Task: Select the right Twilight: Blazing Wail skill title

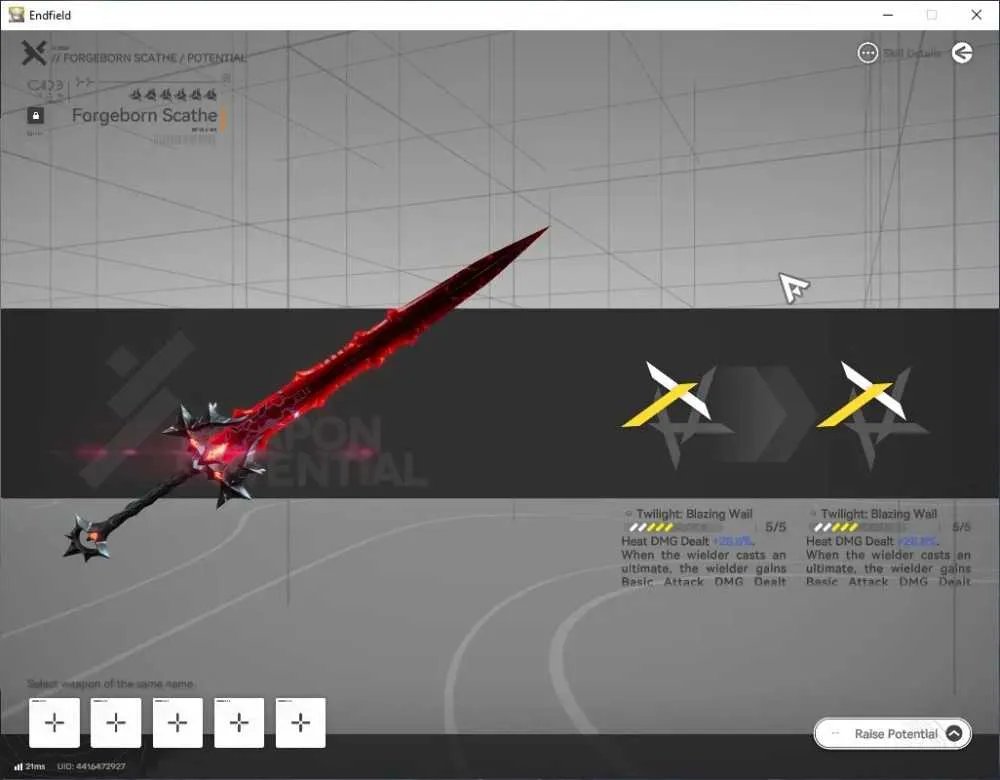Action: pos(879,513)
